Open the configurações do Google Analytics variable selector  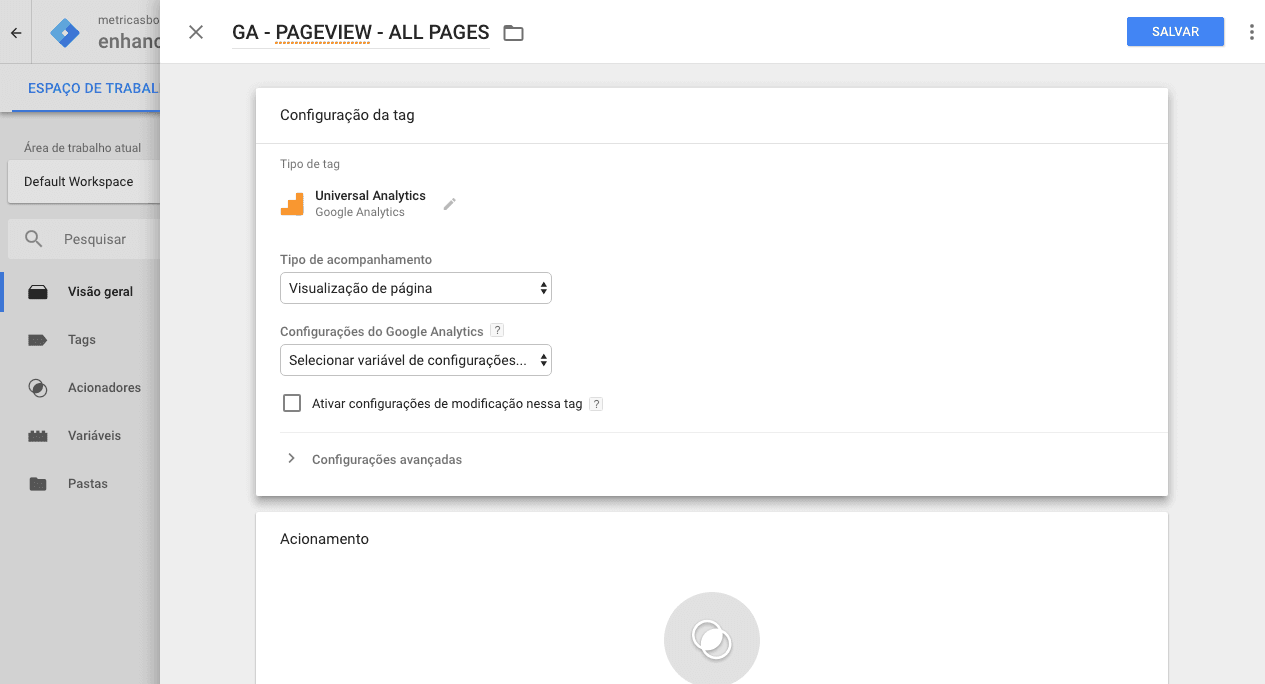point(415,360)
